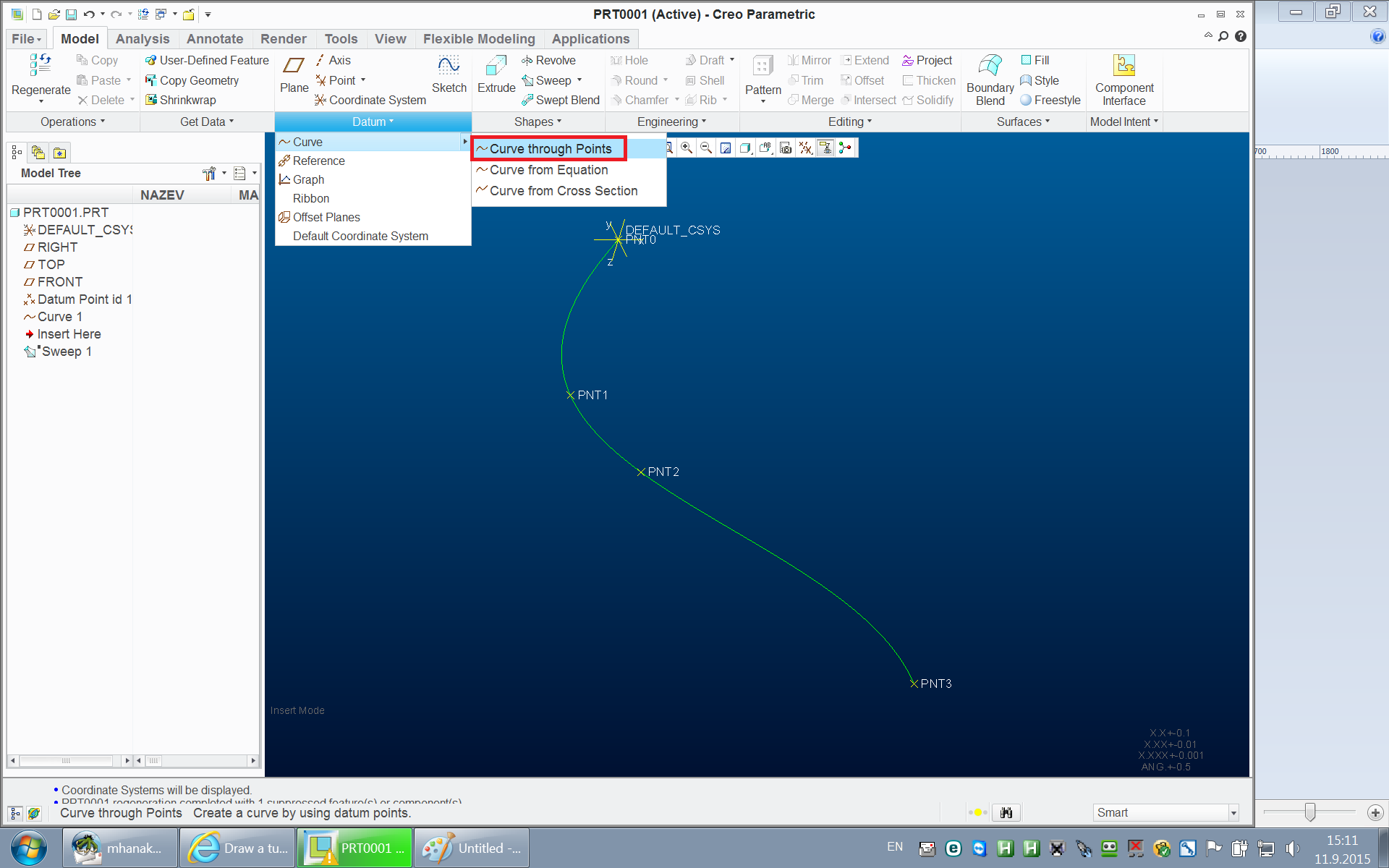The width and height of the screenshot is (1389, 868).
Task: Zoom out using graphics toolbar
Action: (706, 148)
